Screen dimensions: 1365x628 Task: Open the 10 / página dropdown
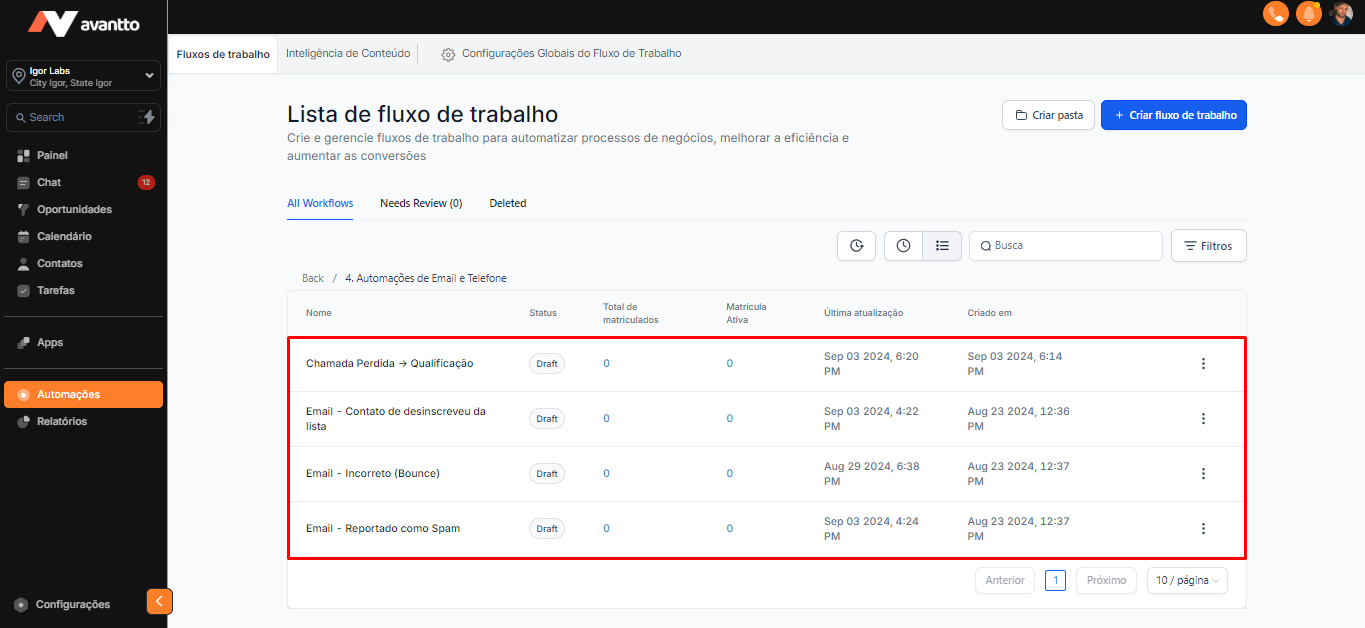click(x=1187, y=580)
